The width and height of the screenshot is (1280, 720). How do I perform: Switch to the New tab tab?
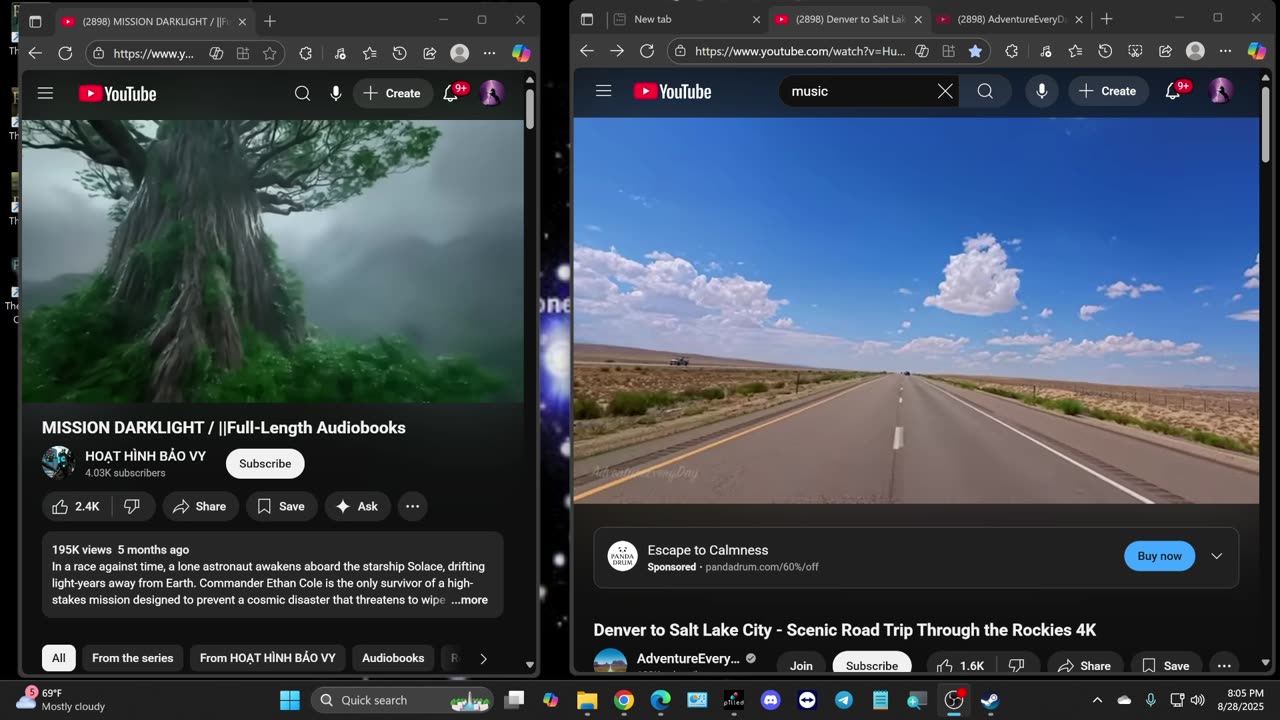point(685,19)
